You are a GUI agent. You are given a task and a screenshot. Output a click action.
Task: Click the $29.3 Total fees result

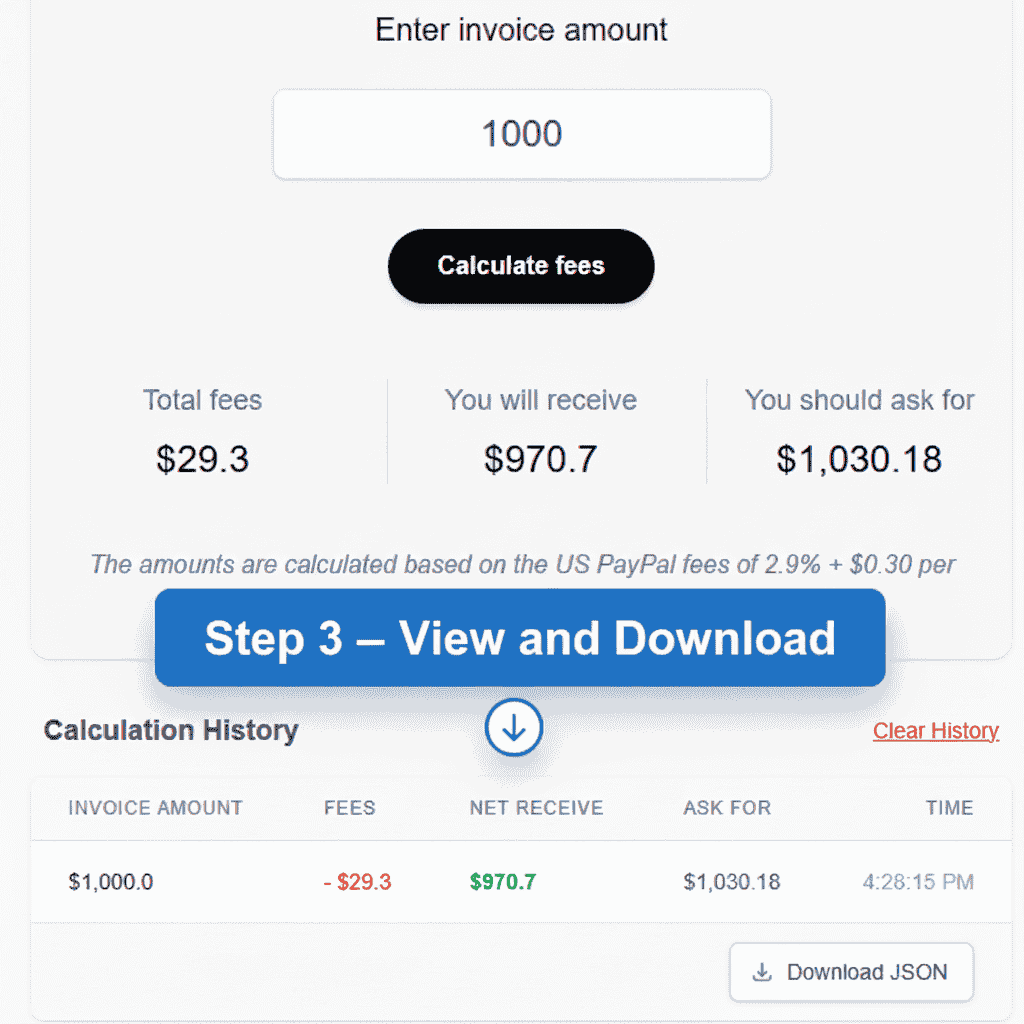[x=202, y=459]
